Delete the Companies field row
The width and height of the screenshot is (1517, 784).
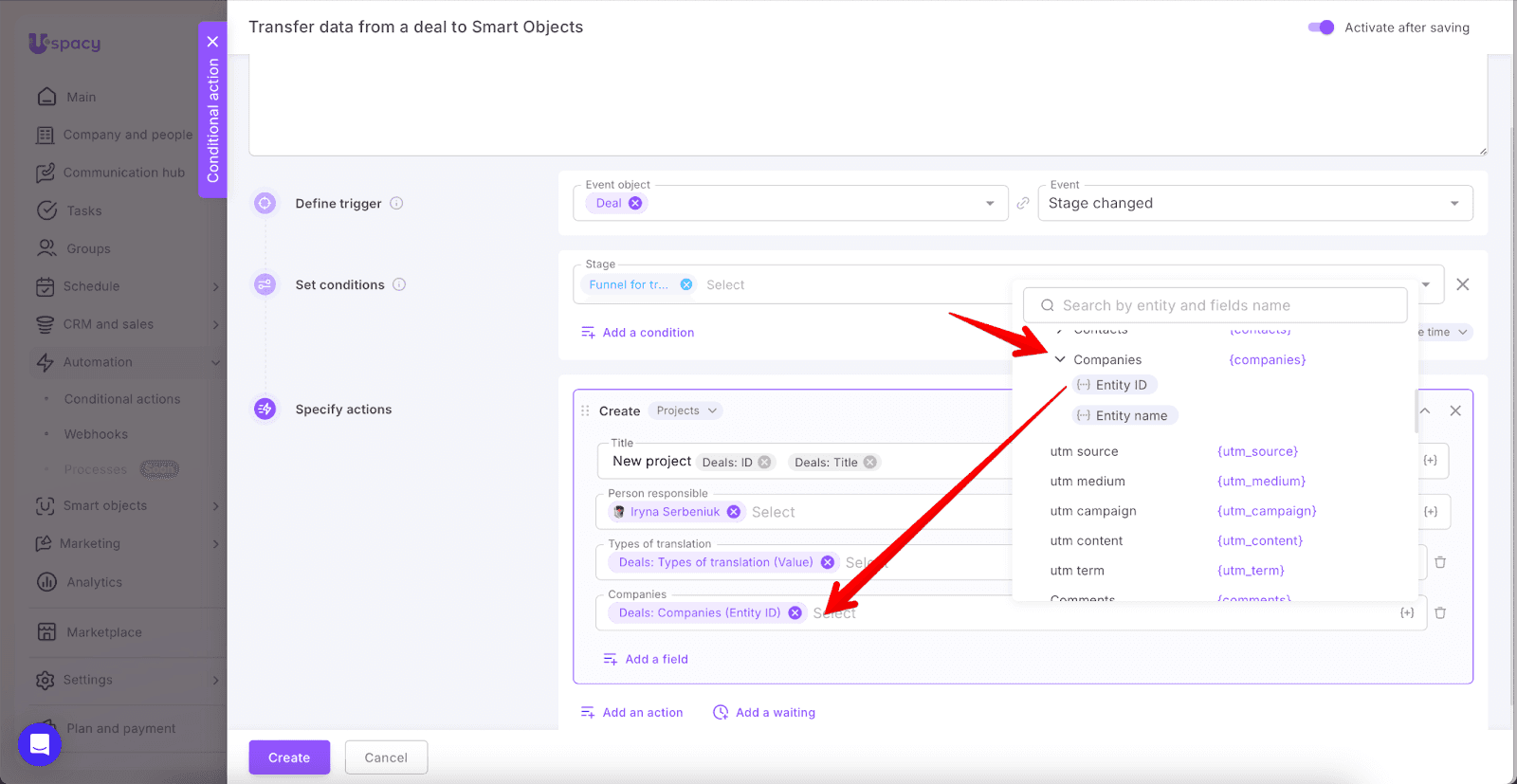(1440, 613)
